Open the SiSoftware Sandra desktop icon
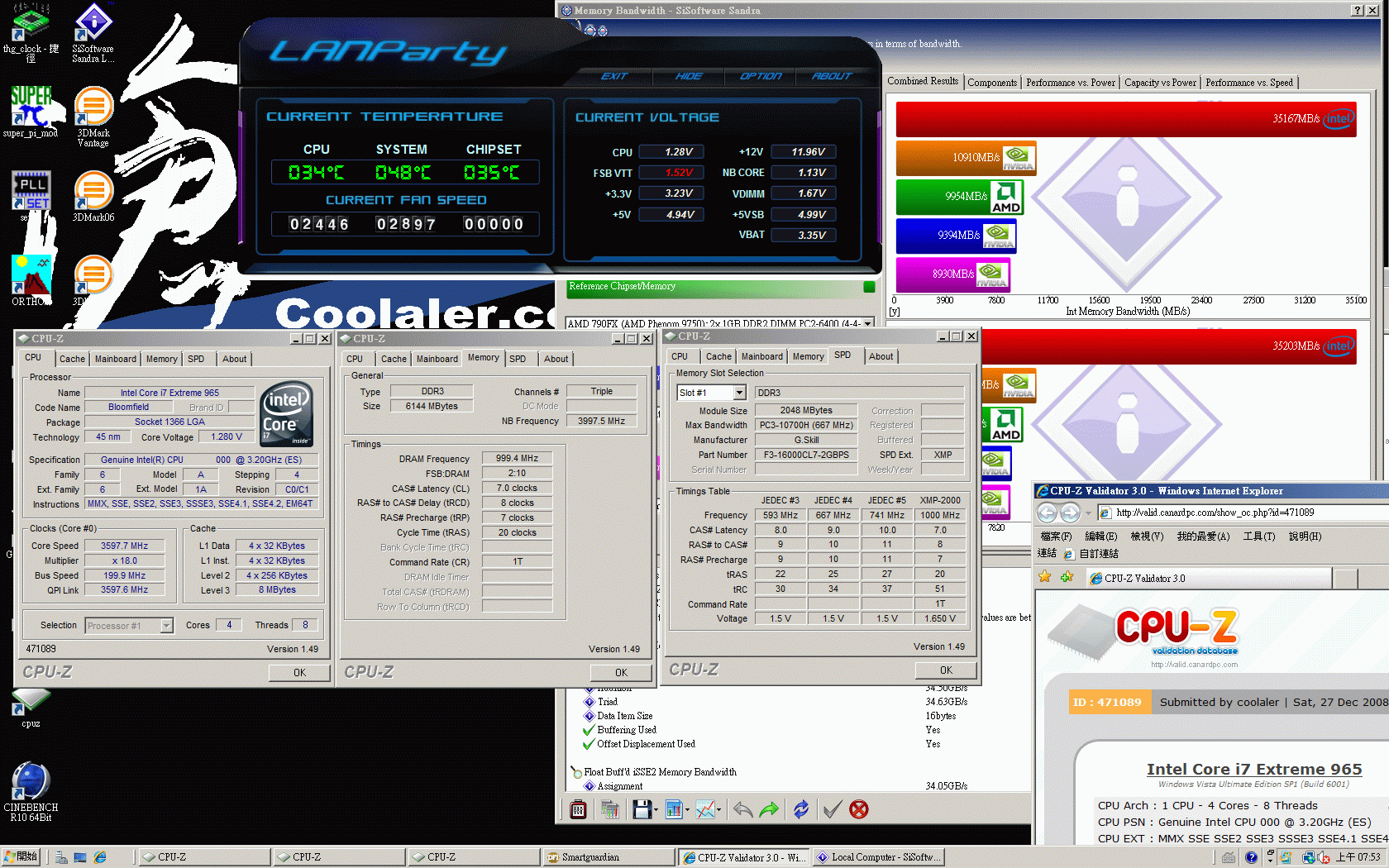 point(93,31)
